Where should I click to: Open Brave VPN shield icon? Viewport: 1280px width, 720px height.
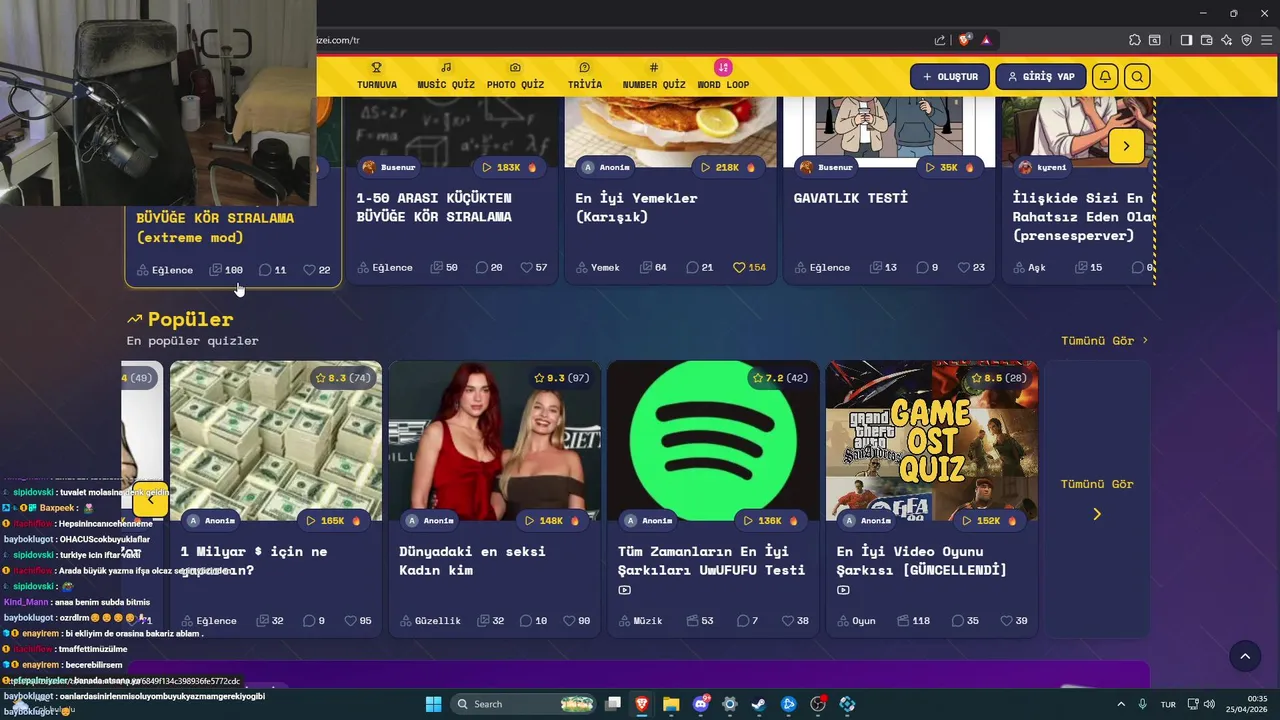coord(1247,40)
